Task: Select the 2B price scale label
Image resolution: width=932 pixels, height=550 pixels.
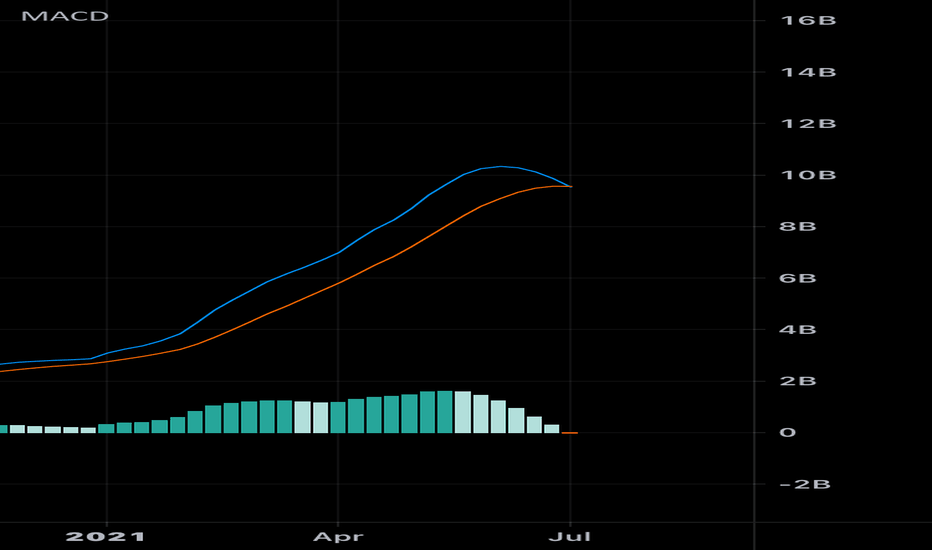Action: 798,381
